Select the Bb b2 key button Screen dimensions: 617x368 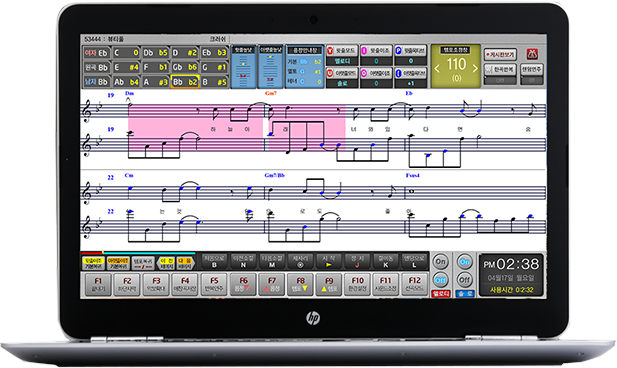tap(185, 82)
